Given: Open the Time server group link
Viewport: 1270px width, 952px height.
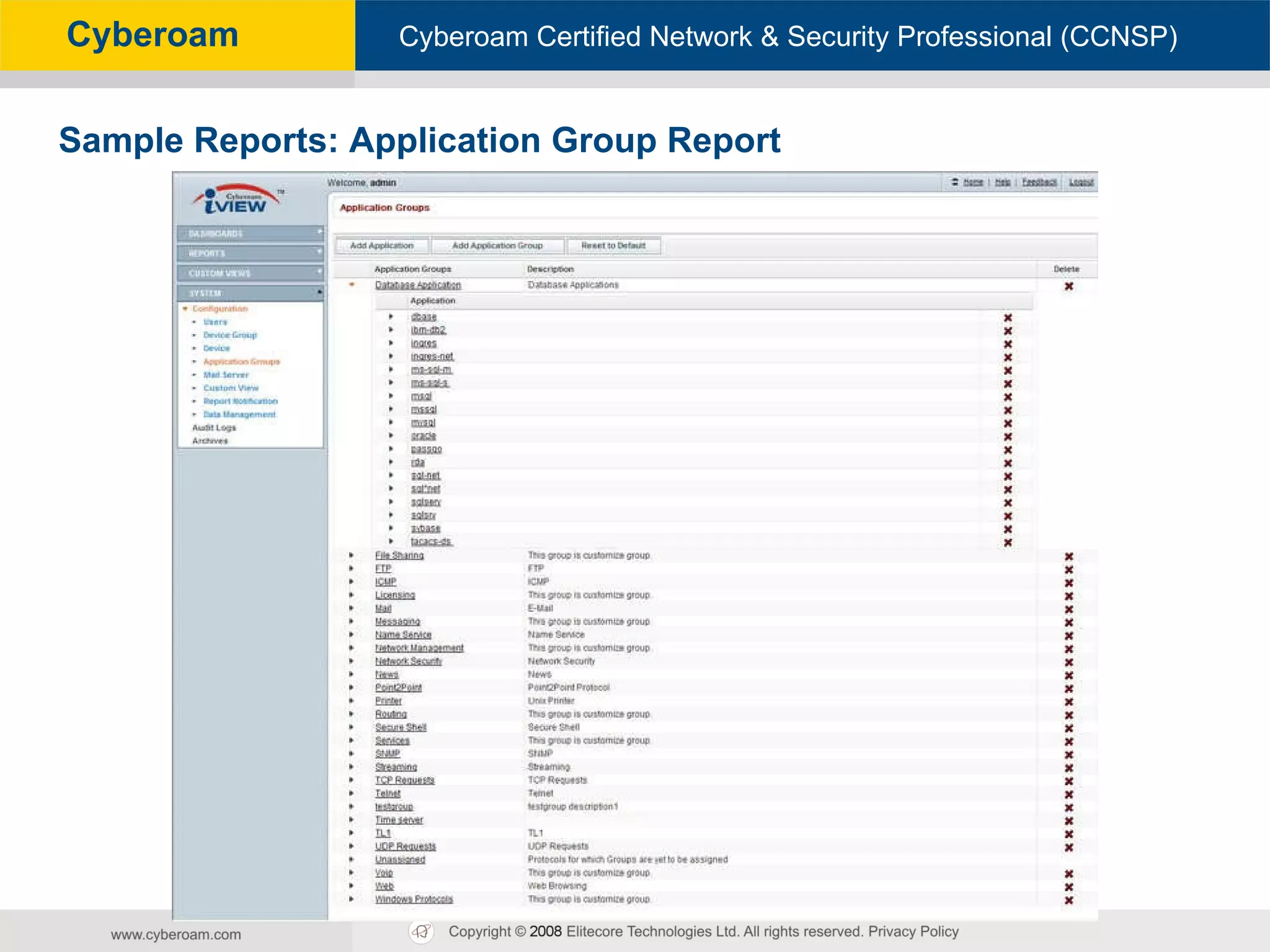Looking at the screenshot, I should click(x=399, y=820).
